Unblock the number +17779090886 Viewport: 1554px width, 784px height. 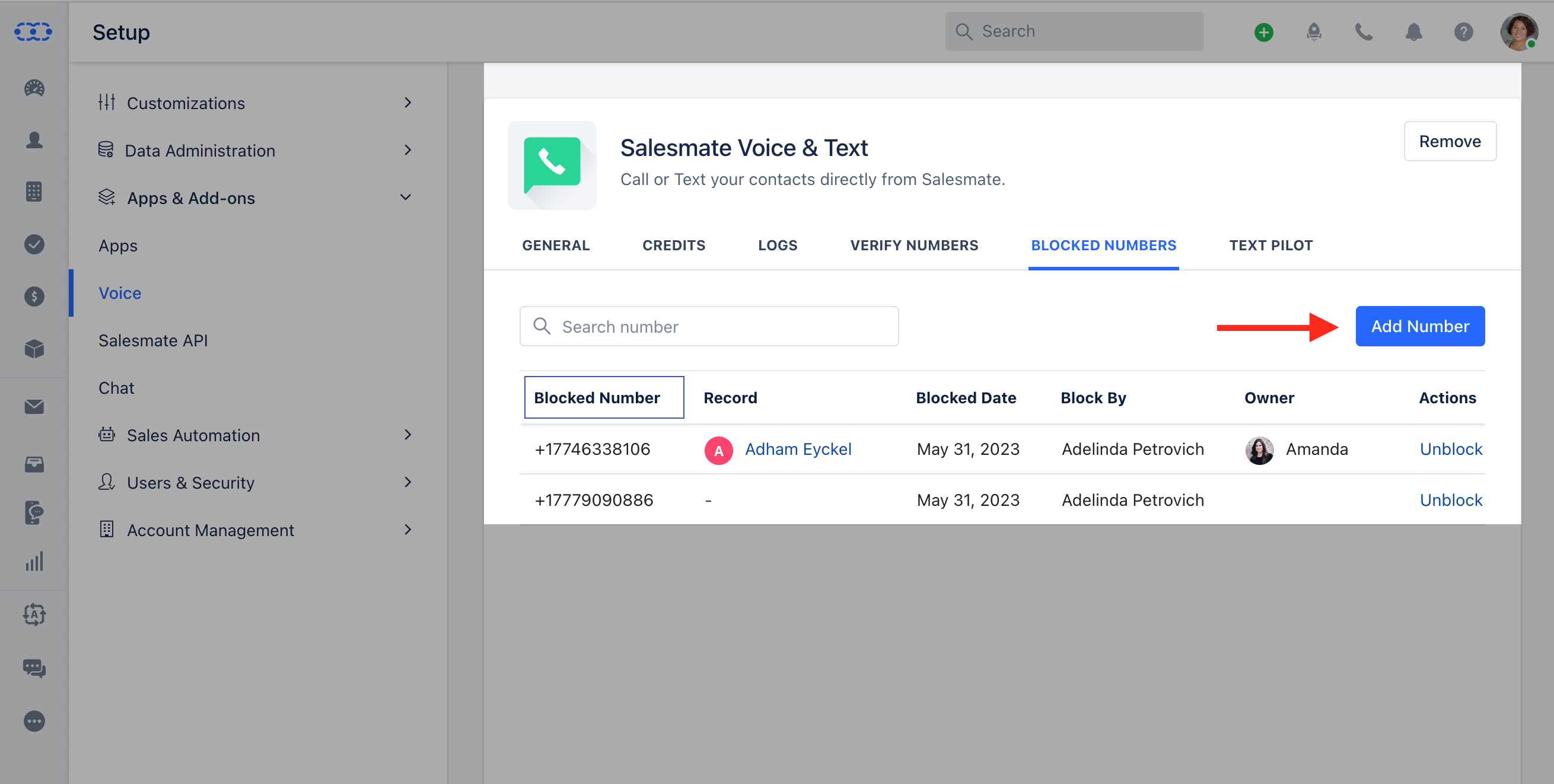[x=1451, y=500]
